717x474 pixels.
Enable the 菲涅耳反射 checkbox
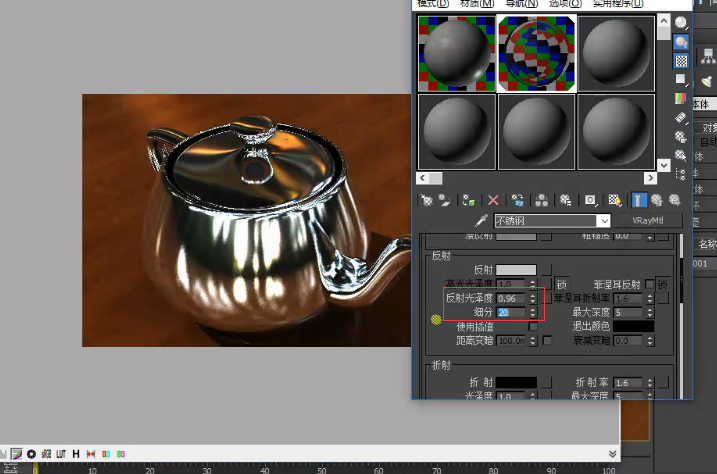649,284
